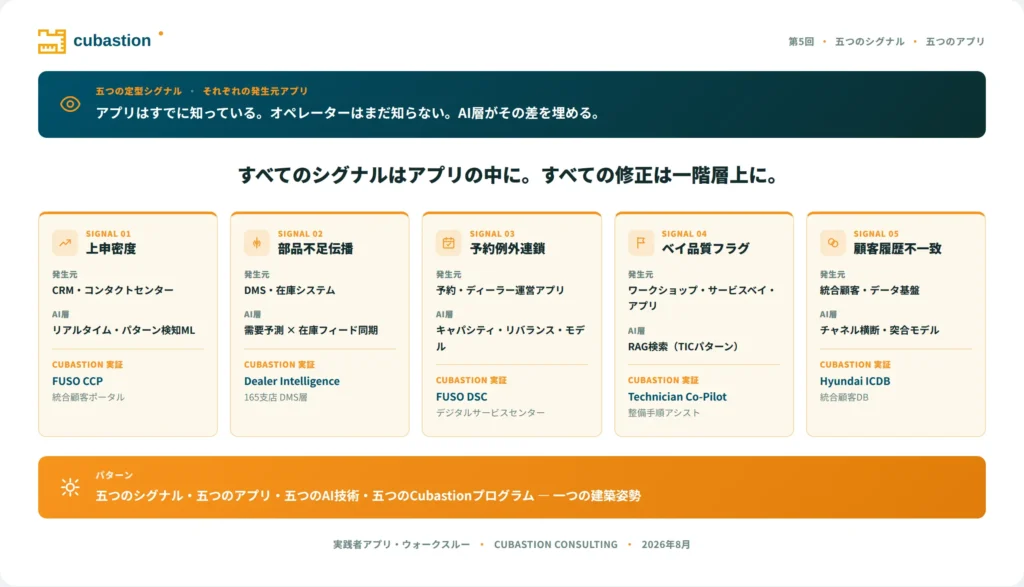Click the eye icon in the teal banner
Viewport: 1024px width, 587px height.
[70, 104]
